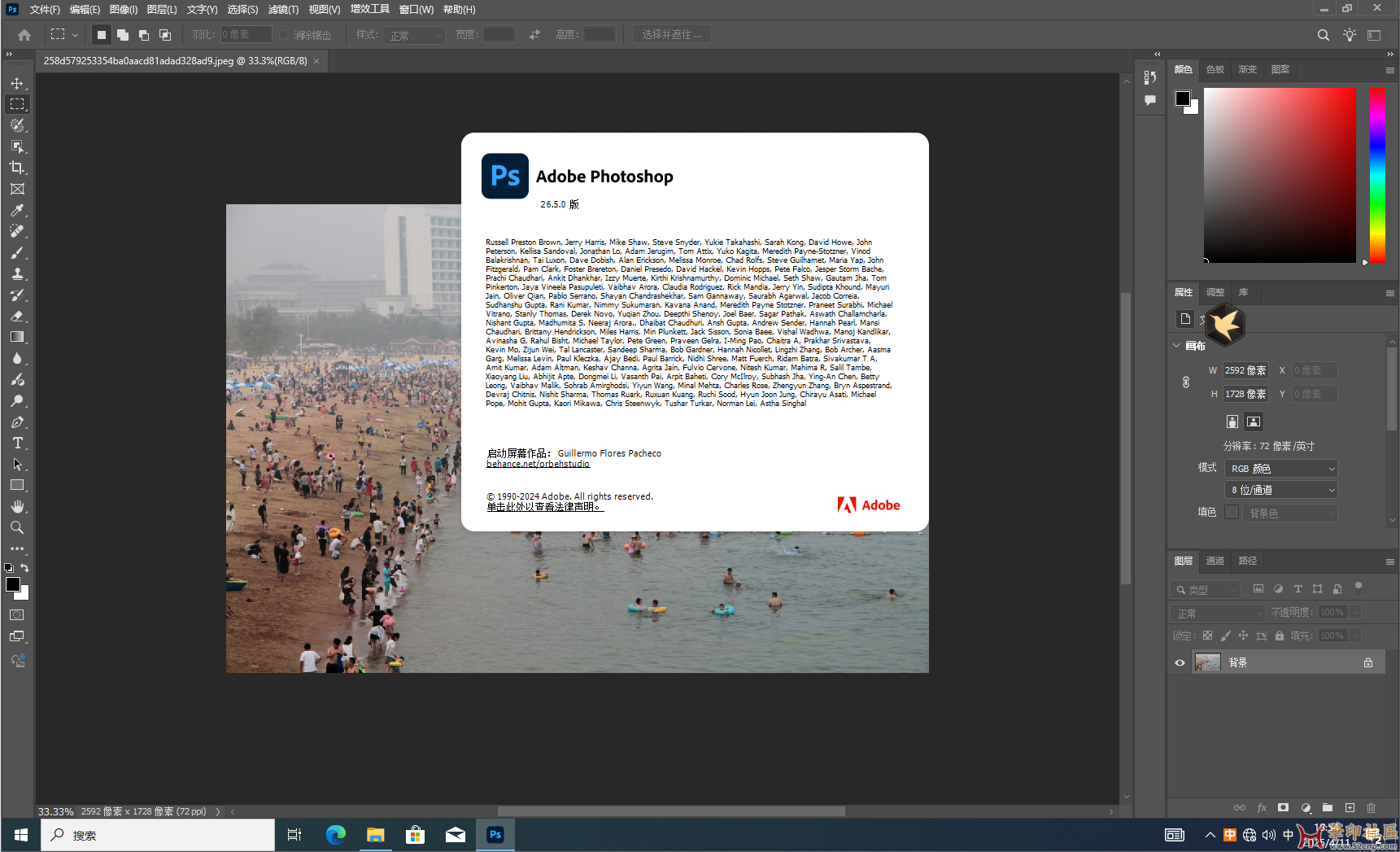Open the Layers panel flyout menu
1400x852 pixels.
1390,561
